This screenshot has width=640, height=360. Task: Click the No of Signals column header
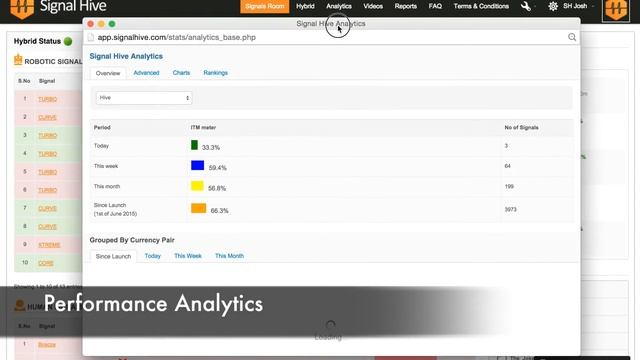point(521,127)
